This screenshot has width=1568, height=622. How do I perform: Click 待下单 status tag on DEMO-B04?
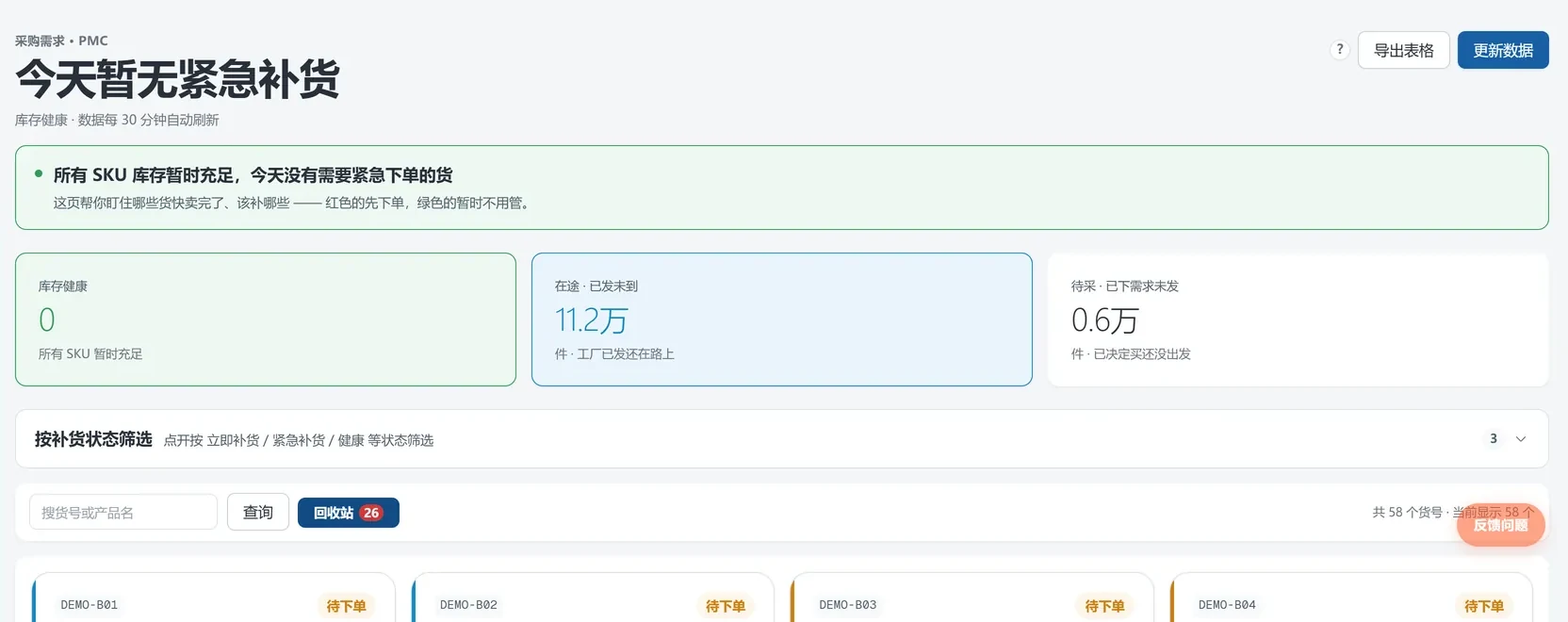[1483, 606]
